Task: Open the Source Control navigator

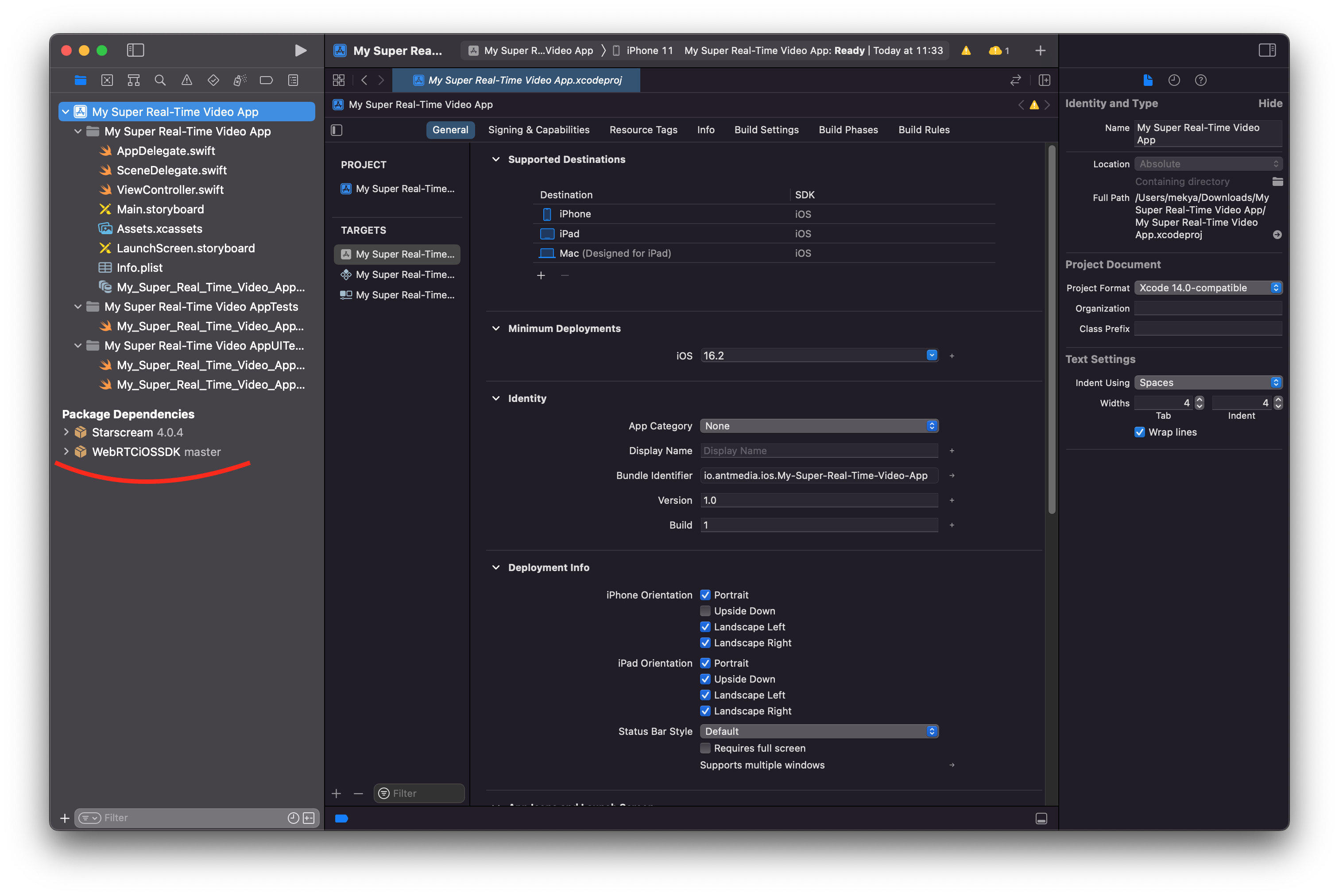Action: coord(107,80)
